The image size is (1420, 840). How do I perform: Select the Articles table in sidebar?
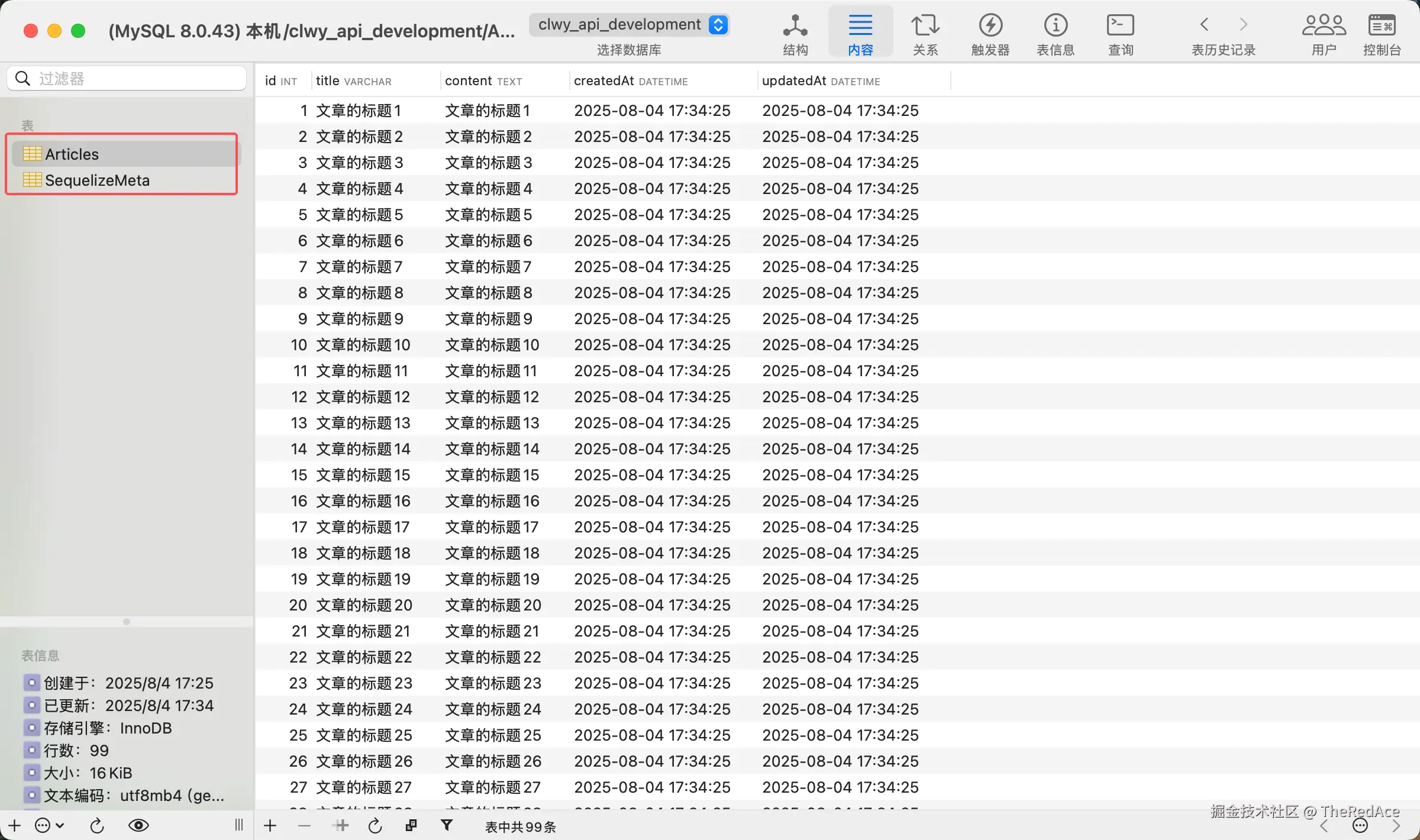point(72,154)
